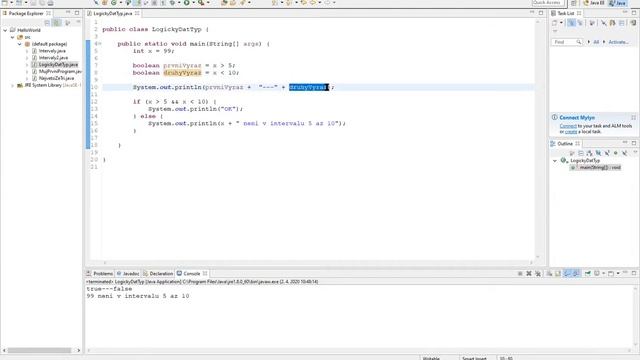Viewport: 640px width, 360px height.
Task: Click the Run External Tools icon
Action: tap(201, 3)
